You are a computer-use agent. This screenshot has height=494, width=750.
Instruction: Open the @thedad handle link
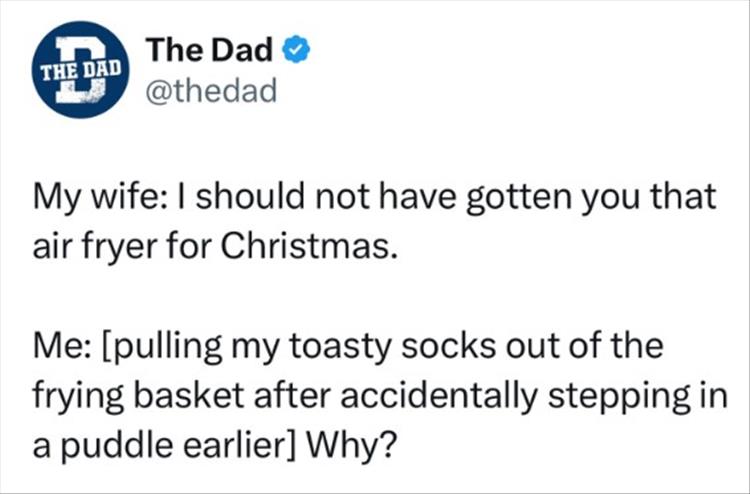[210, 92]
